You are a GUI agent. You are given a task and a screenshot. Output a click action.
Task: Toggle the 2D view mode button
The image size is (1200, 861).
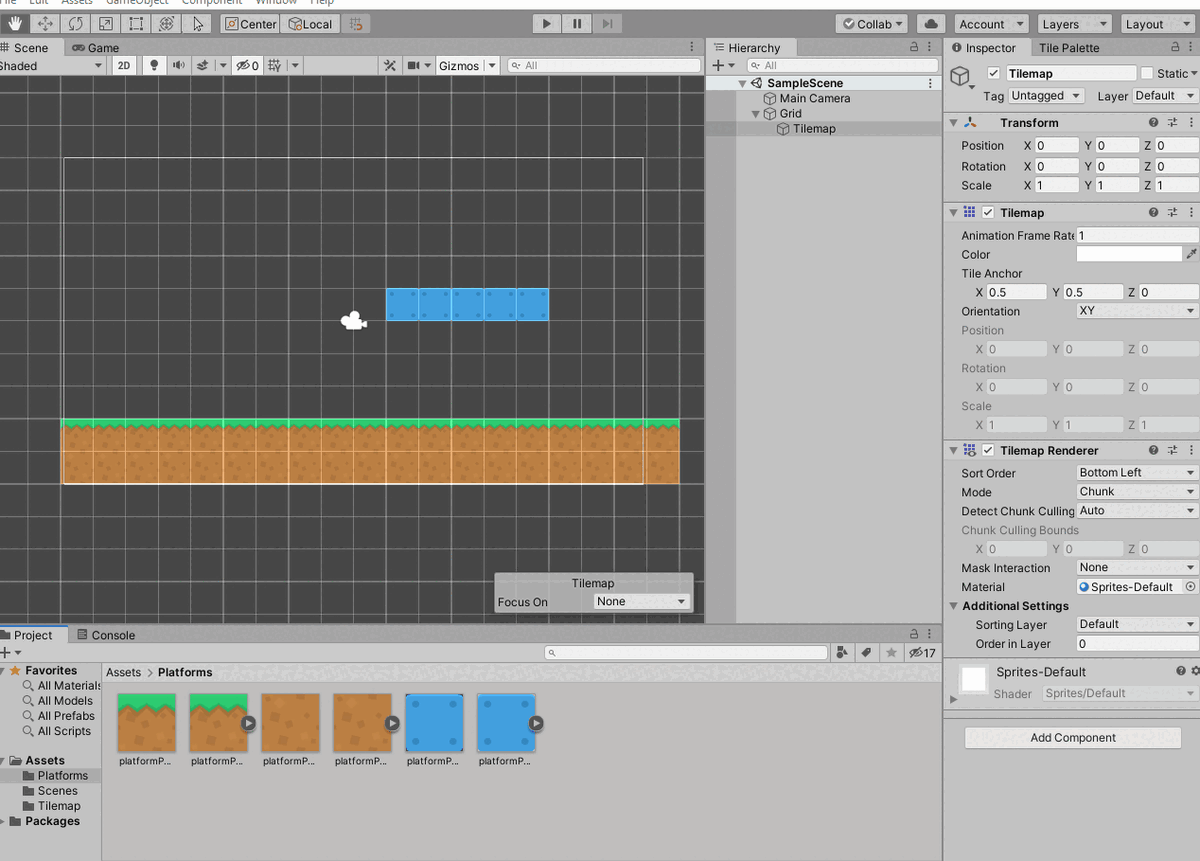coord(123,66)
